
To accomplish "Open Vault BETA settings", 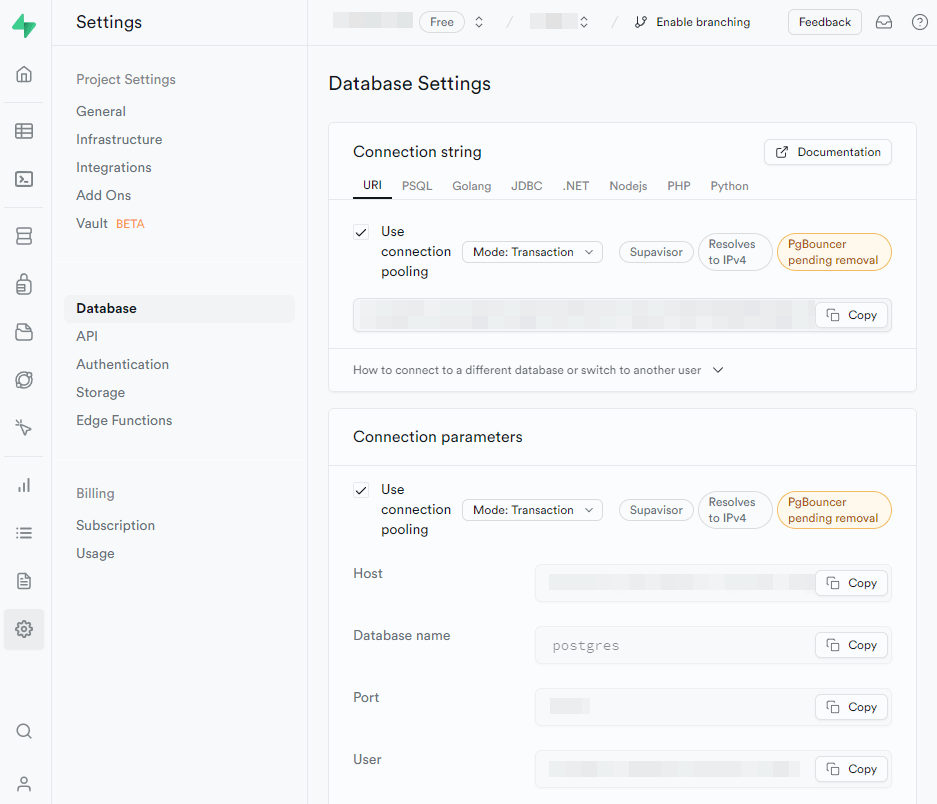I will (110, 224).
